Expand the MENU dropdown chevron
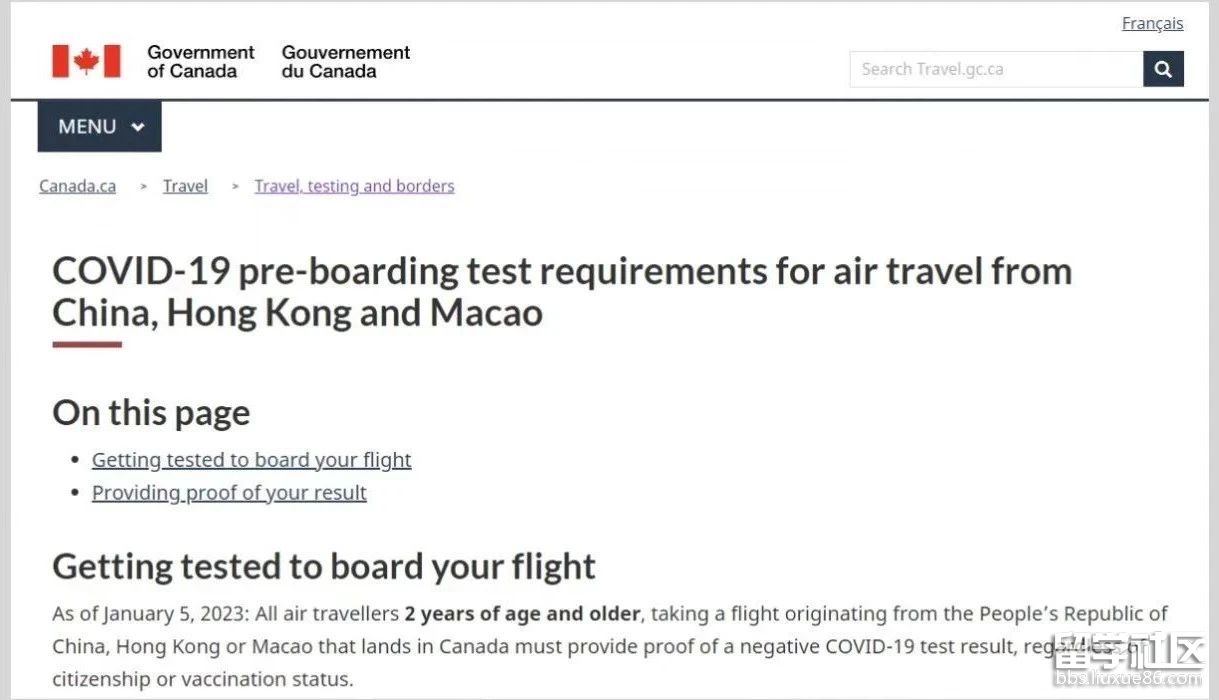This screenshot has height=700, width=1219. pos(138,127)
